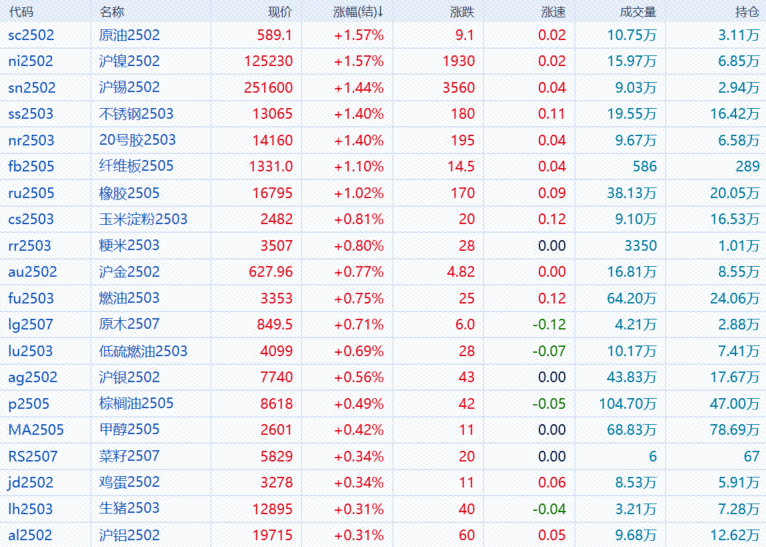The image size is (766, 547).
Task: Open contract code au2502
Action: (33, 272)
